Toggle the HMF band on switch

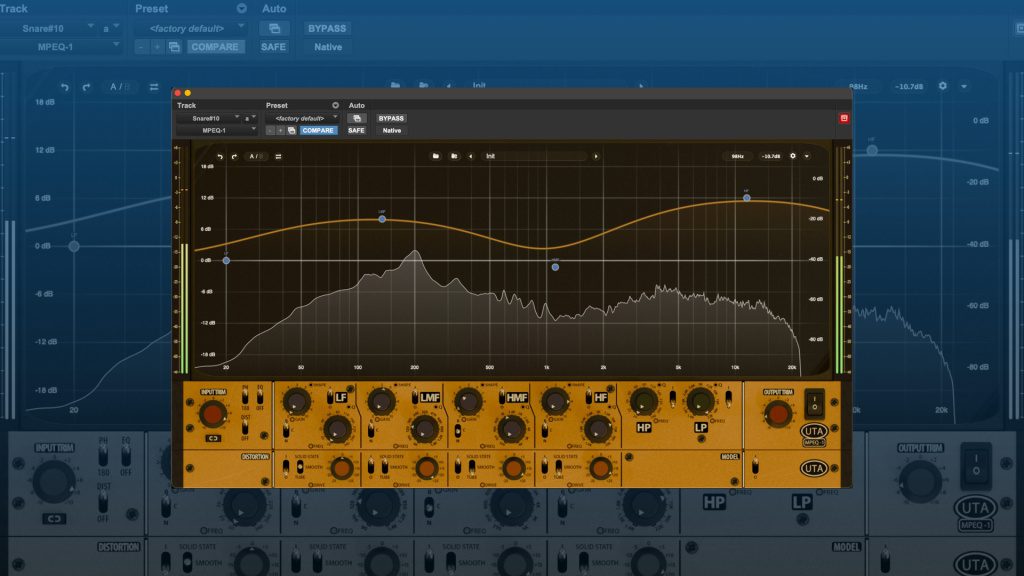tap(502, 397)
